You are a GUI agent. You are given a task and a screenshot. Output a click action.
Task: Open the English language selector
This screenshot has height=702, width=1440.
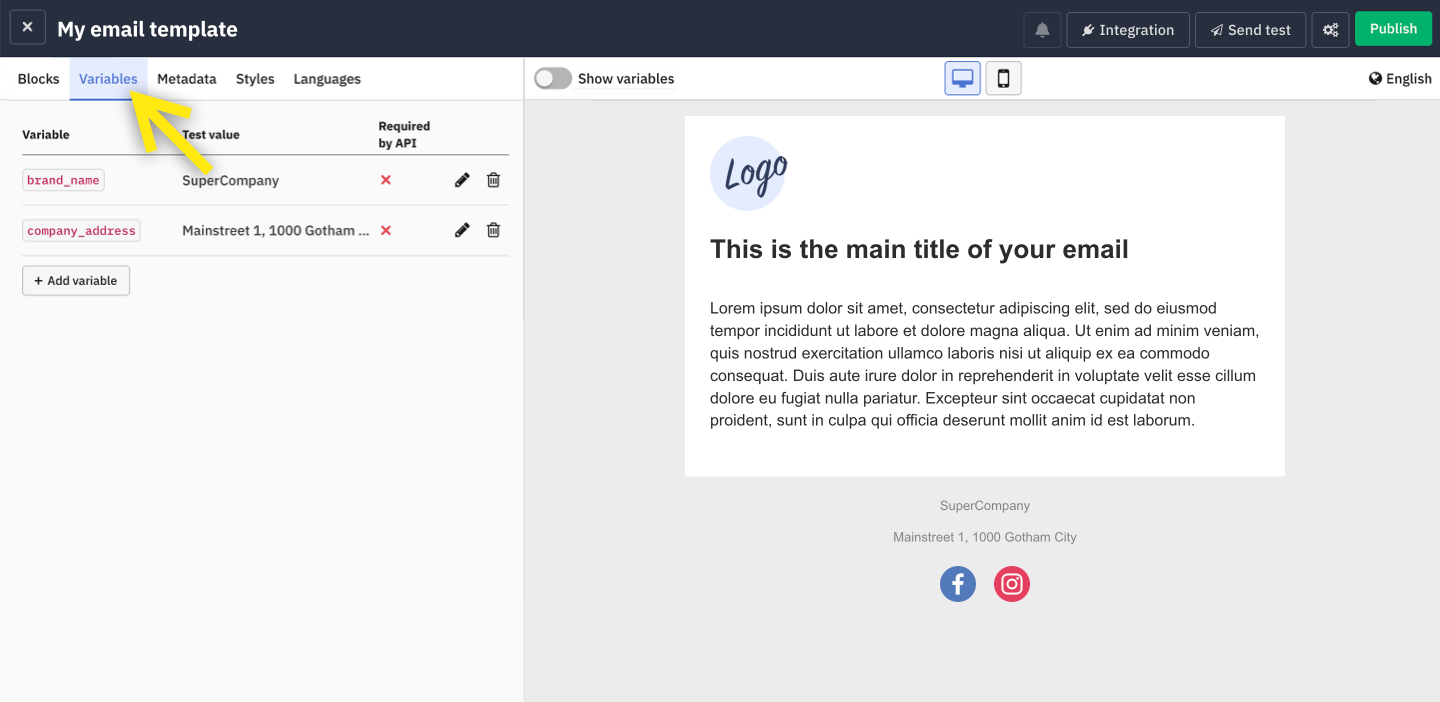click(1400, 79)
